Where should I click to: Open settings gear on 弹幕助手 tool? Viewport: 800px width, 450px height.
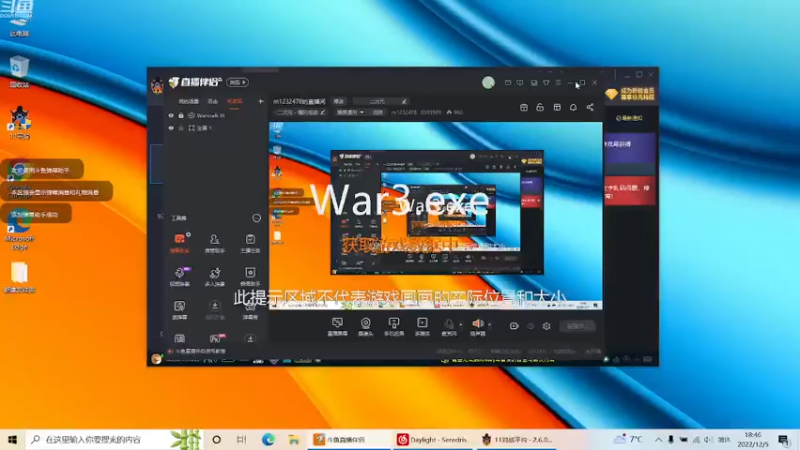188,235
